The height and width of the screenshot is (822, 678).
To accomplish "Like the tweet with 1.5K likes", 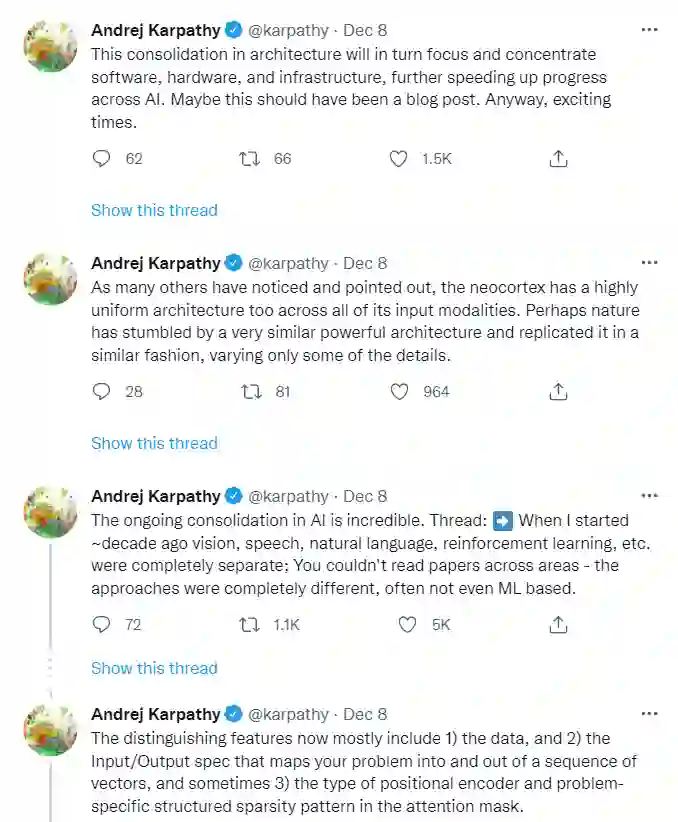I will 399,158.
